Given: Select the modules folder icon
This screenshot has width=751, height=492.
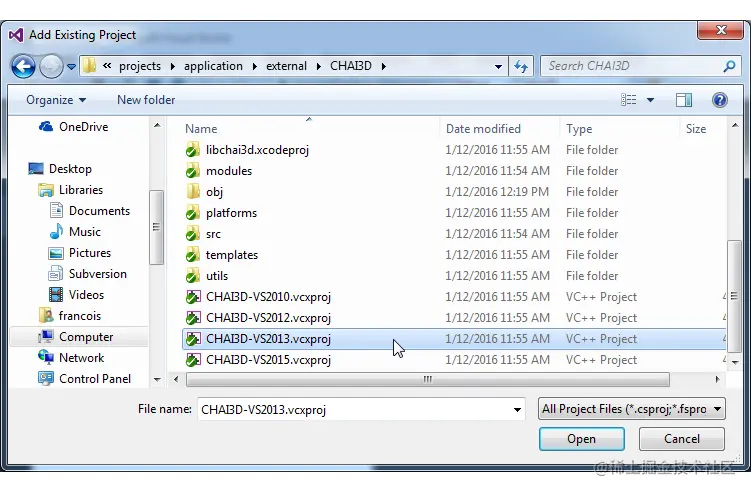Looking at the screenshot, I should coord(193,171).
